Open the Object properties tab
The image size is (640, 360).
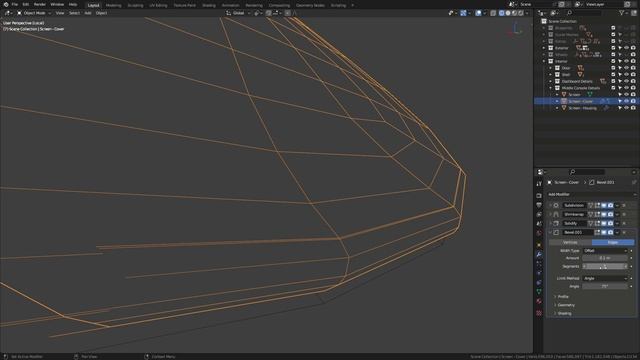(x=539, y=245)
